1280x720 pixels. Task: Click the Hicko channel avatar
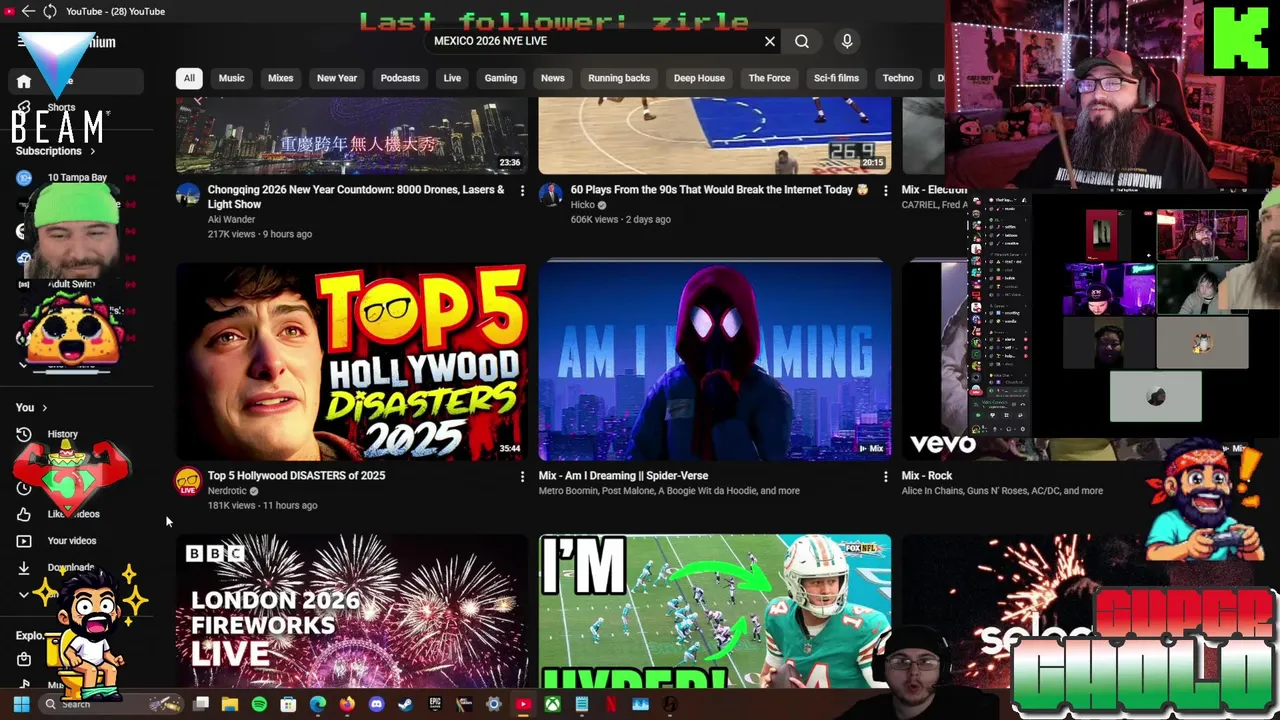coord(550,194)
